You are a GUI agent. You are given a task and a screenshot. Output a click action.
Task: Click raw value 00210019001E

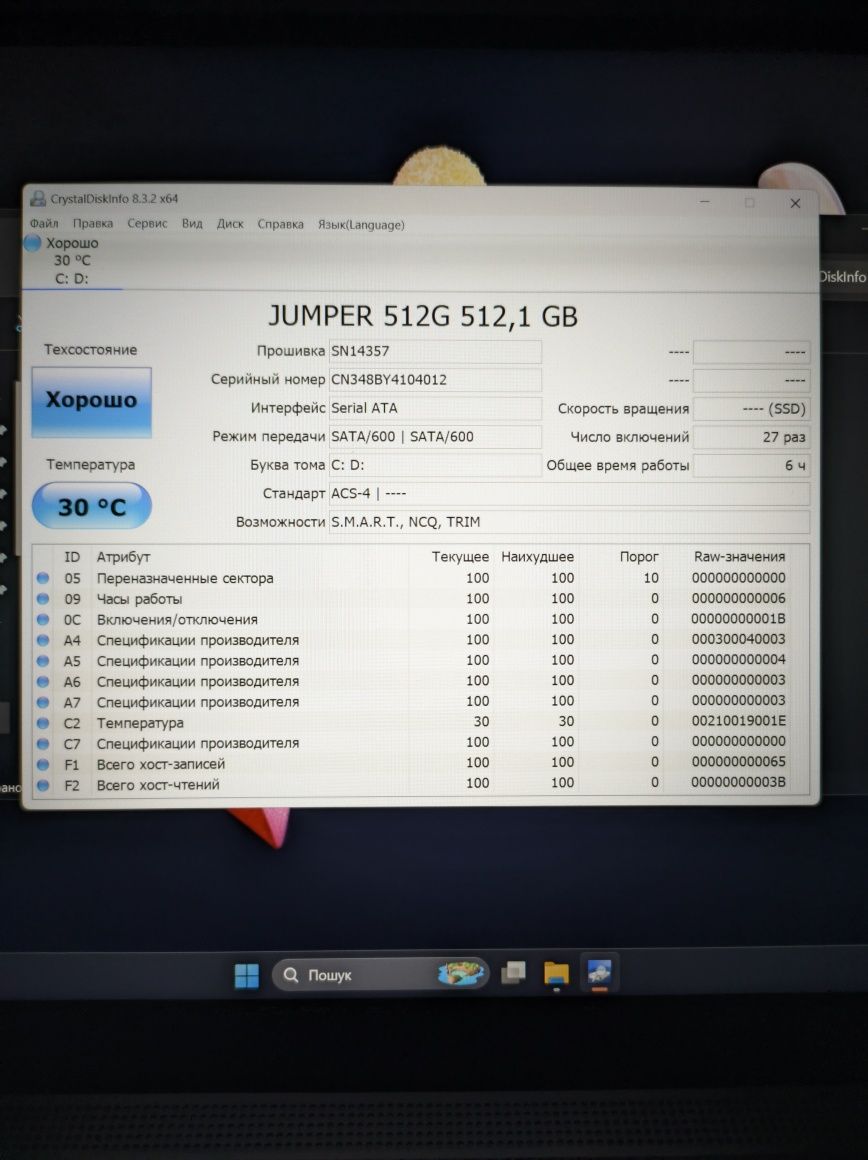click(739, 721)
